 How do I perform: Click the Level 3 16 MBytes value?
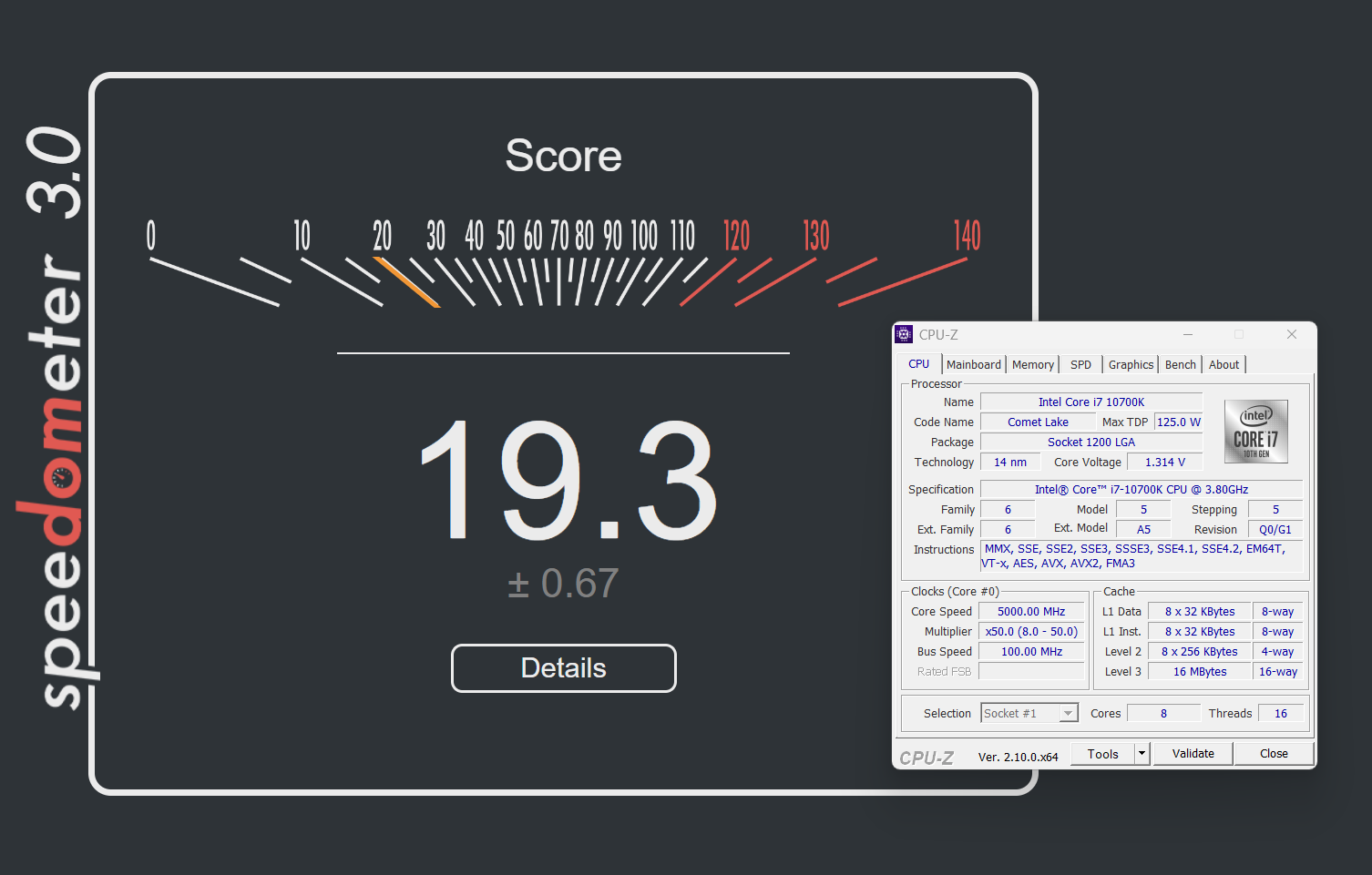click(x=1200, y=671)
